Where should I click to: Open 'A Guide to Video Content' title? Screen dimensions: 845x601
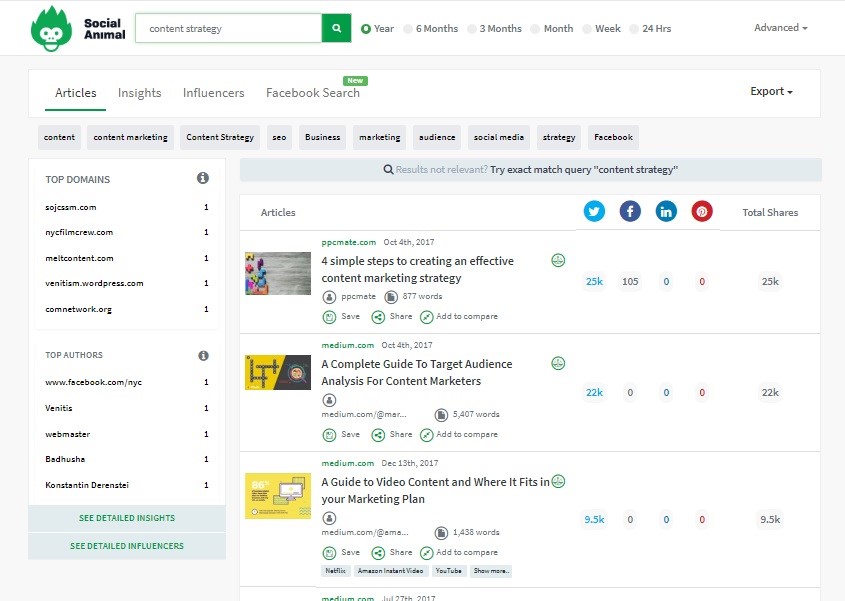point(435,491)
